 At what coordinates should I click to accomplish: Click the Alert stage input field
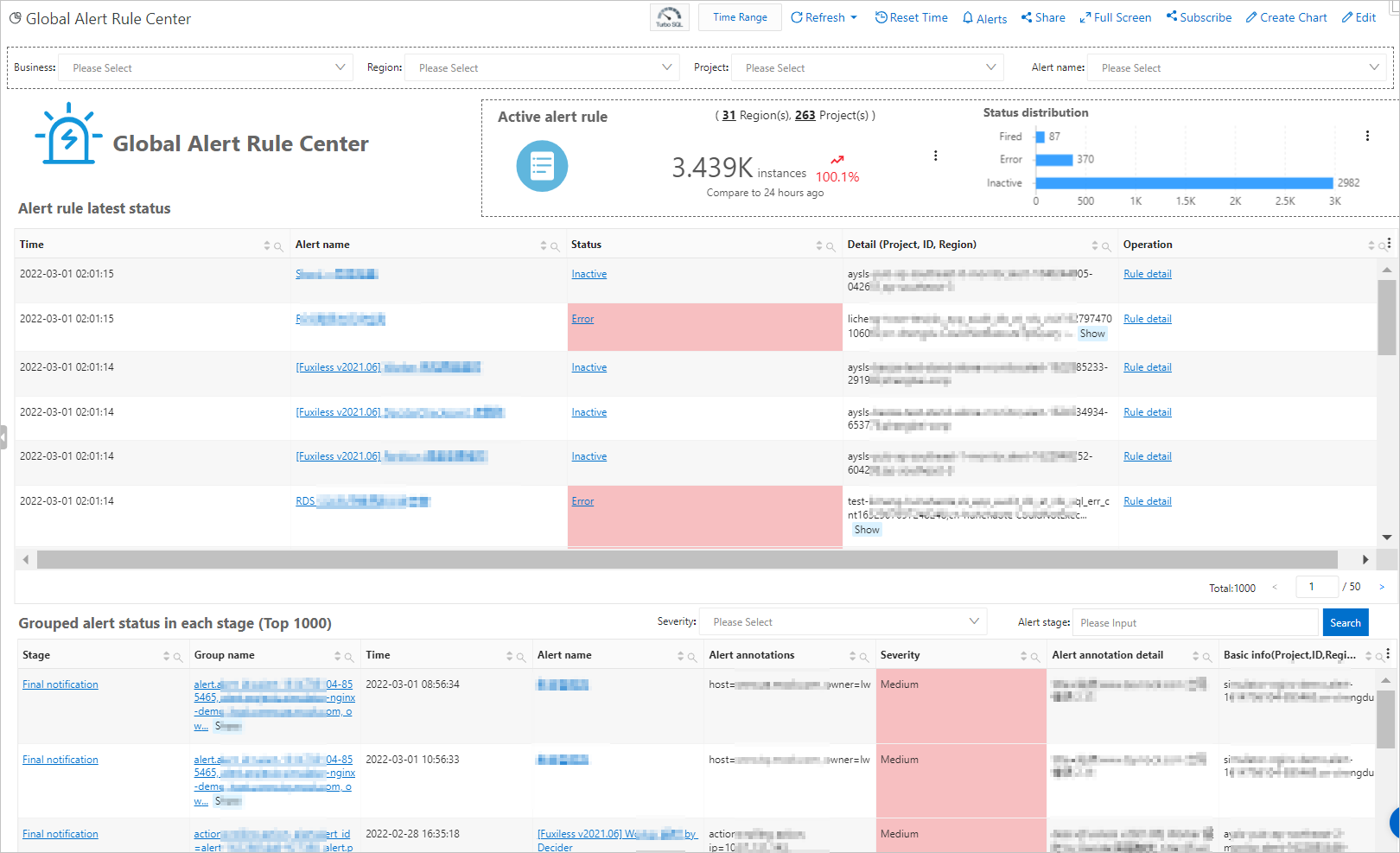pos(1195,622)
